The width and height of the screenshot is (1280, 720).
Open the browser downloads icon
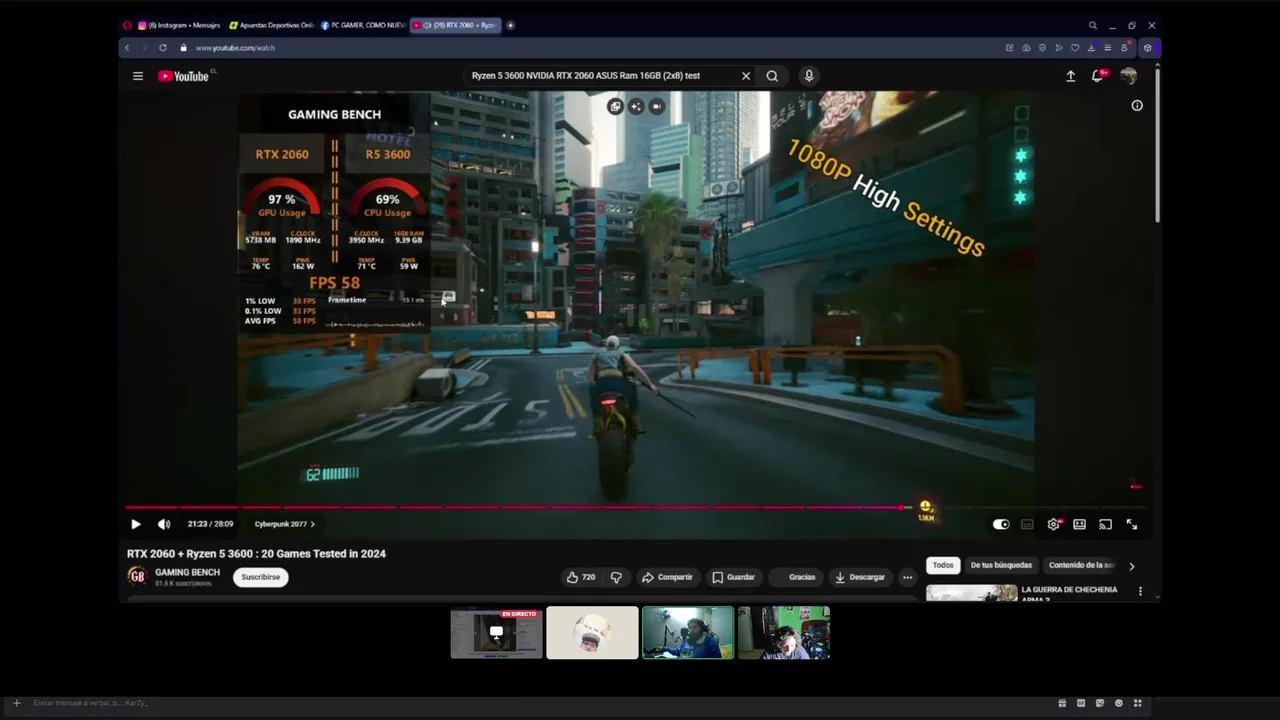click(1092, 48)
